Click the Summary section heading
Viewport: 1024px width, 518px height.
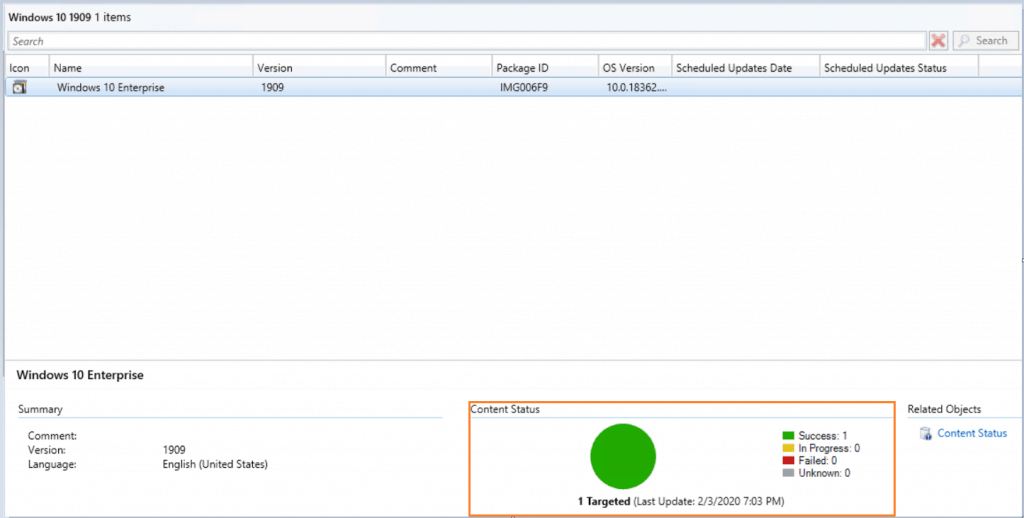(40, 410)
